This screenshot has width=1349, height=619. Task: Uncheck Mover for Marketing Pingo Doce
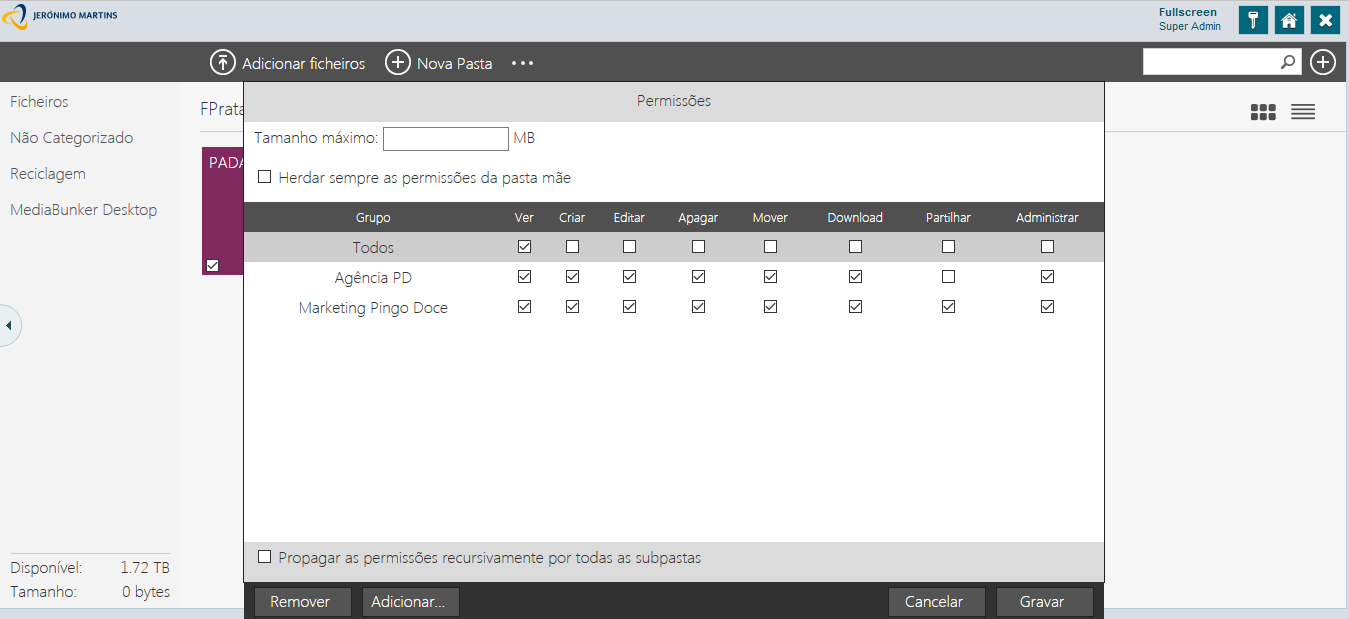[770, 307]
